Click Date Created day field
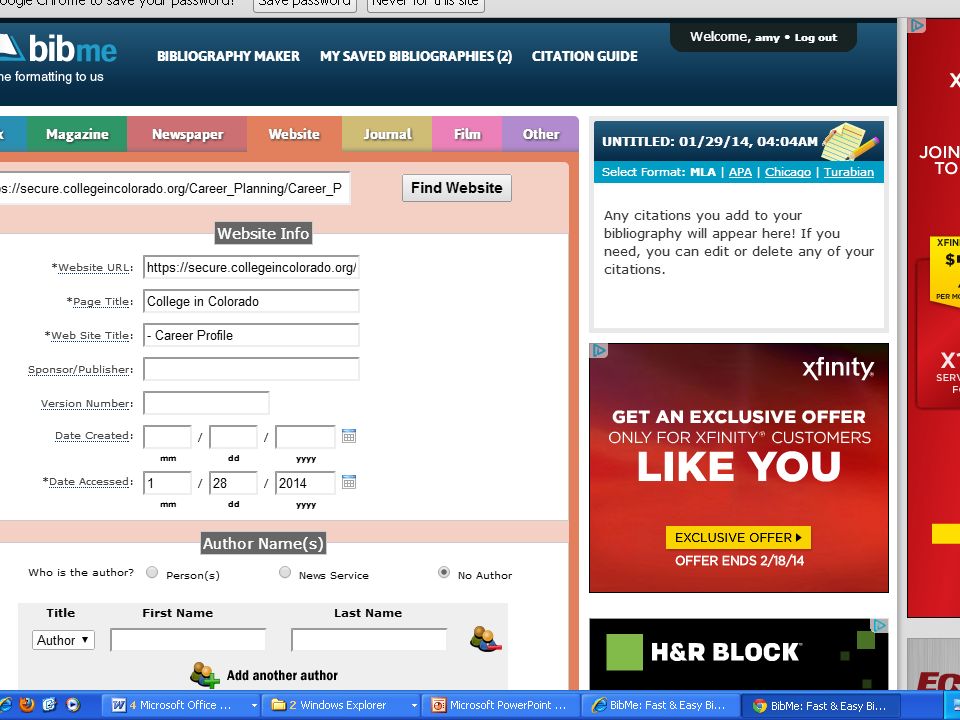Image resolution: width=960 pixels, height=720 pixels. (x=233, y=437)
